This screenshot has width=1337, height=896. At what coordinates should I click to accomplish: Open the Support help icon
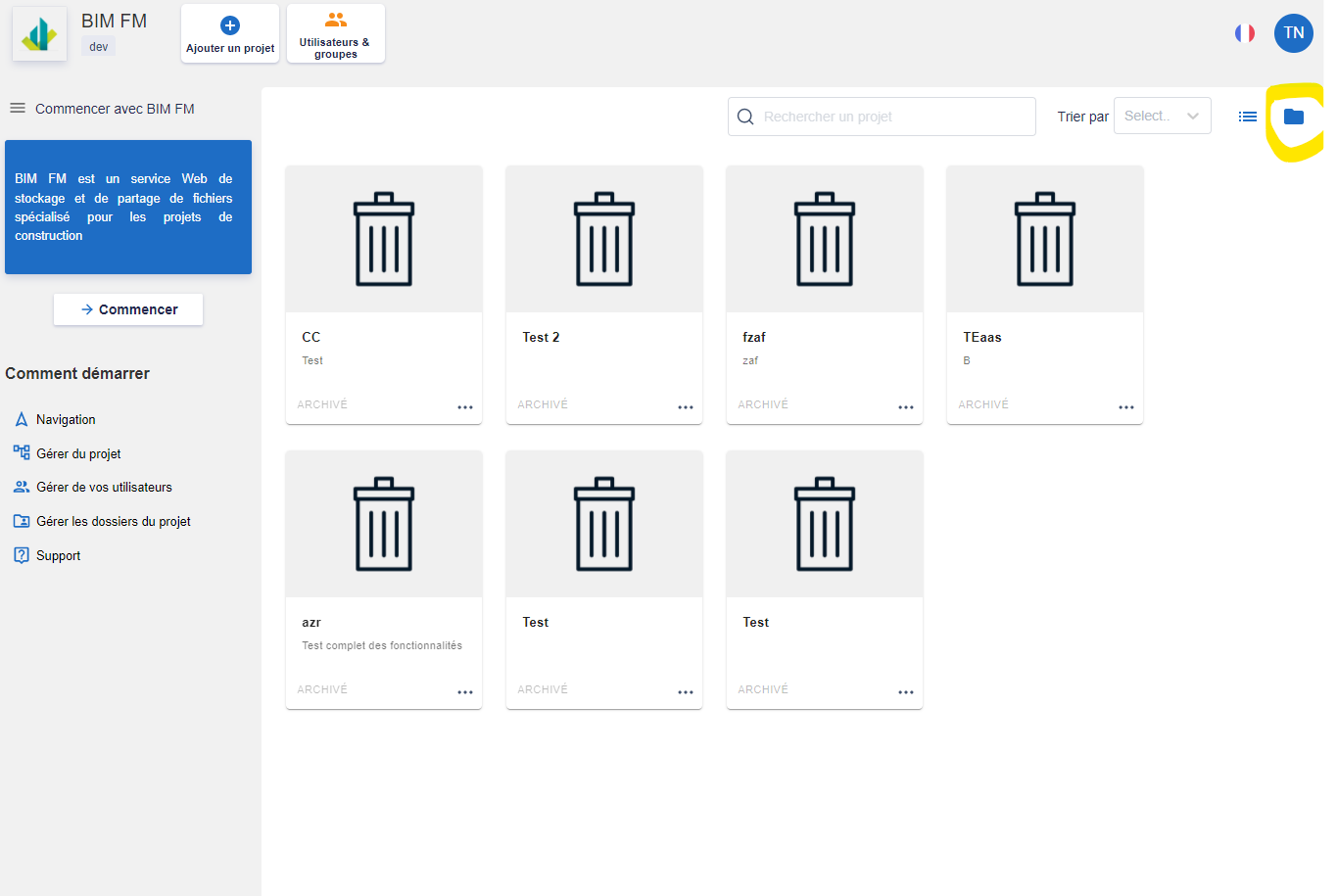(x=22, y=555)
